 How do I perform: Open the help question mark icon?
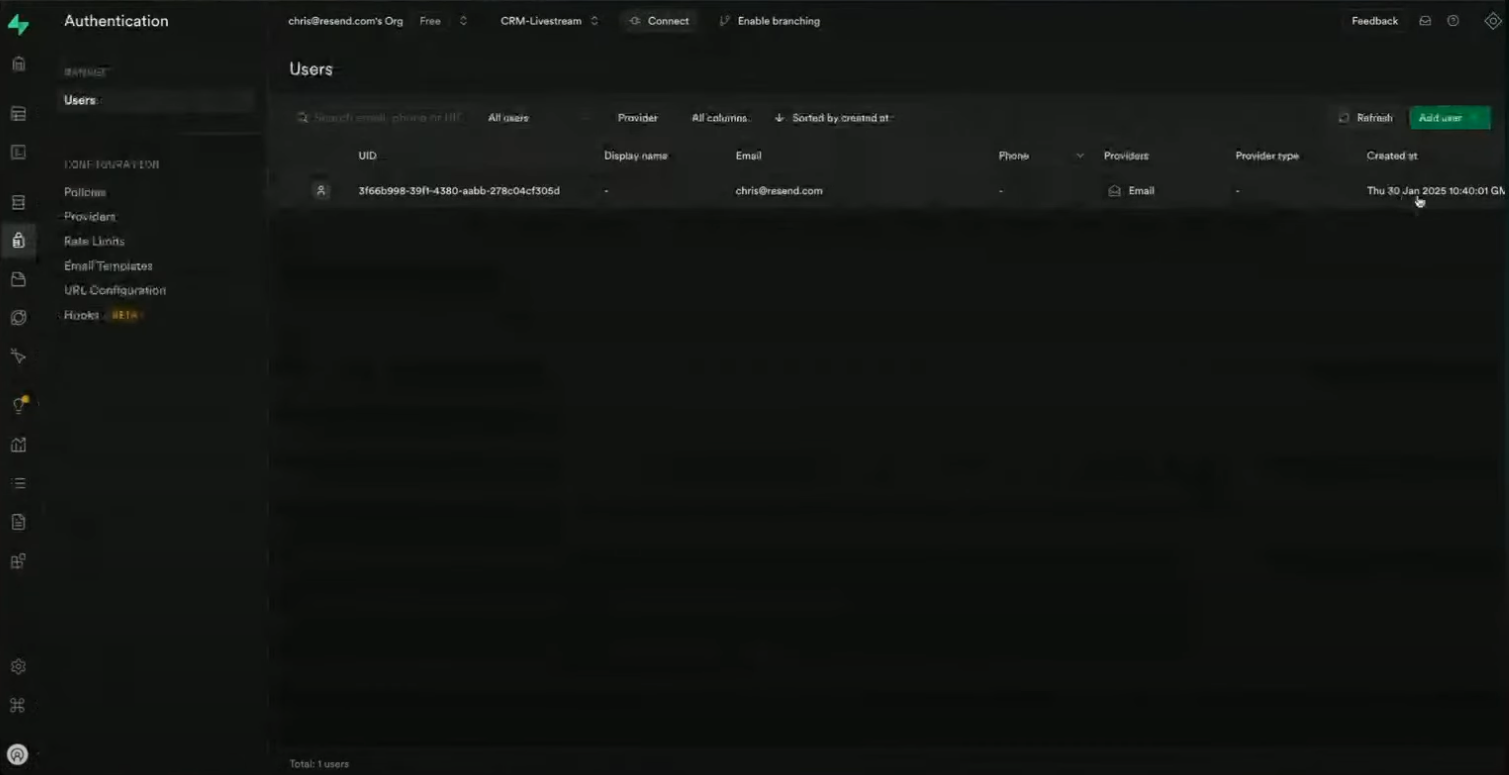(x=1453, y=21)
